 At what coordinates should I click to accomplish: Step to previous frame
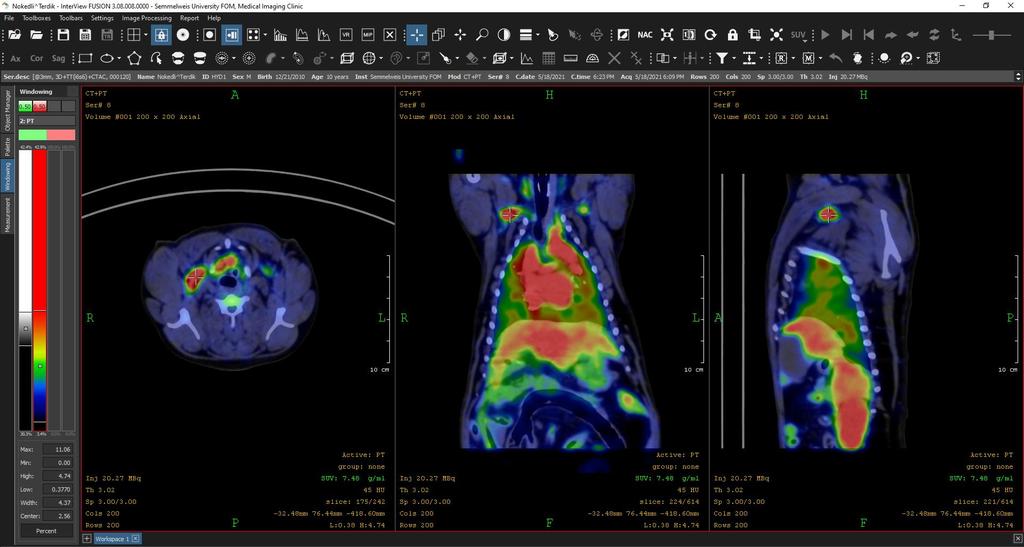coord(869,35)
